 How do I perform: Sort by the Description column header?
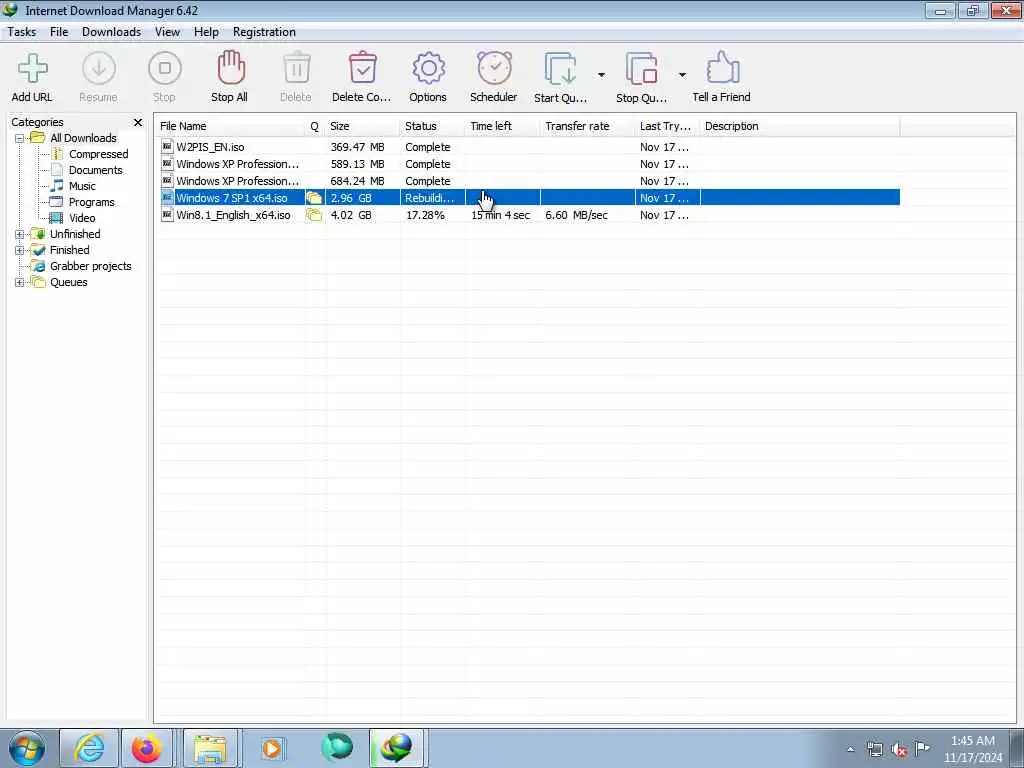pos(799,126)
